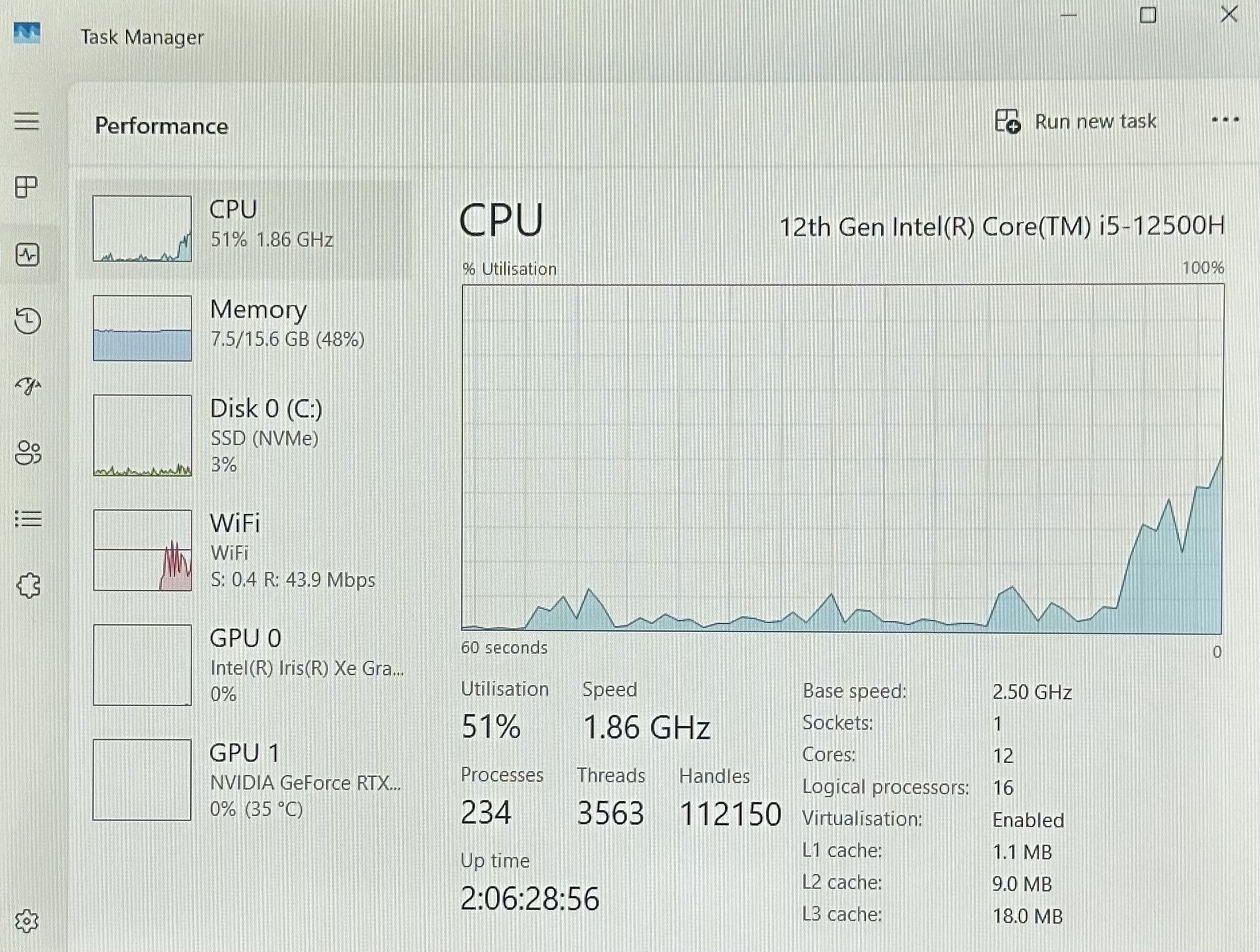The width and height of the screenshot is (1260, 952).
Task: Click the Run new task button
Action: pos(1075,121)
